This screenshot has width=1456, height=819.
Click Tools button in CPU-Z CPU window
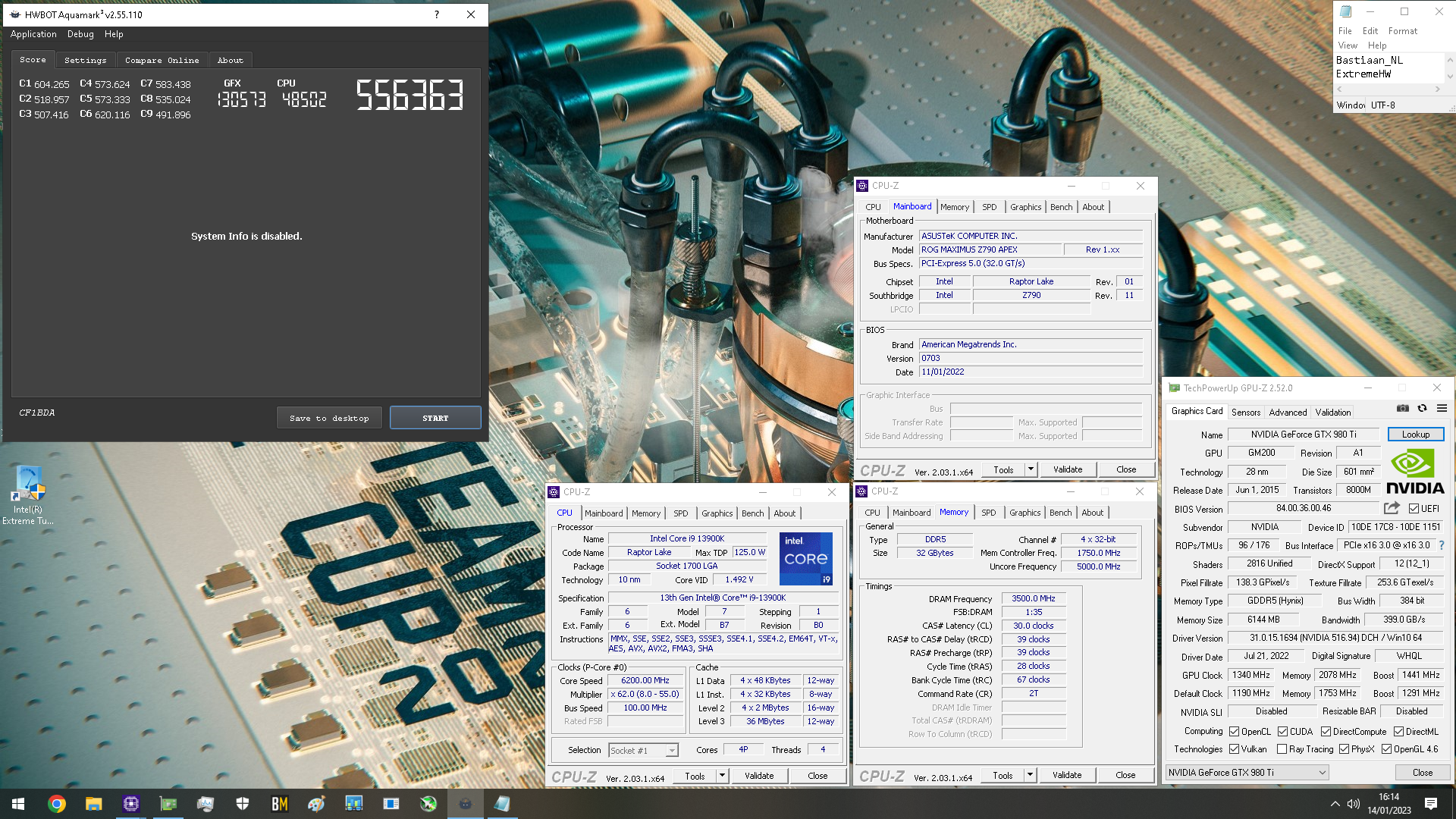click(695, 776)
